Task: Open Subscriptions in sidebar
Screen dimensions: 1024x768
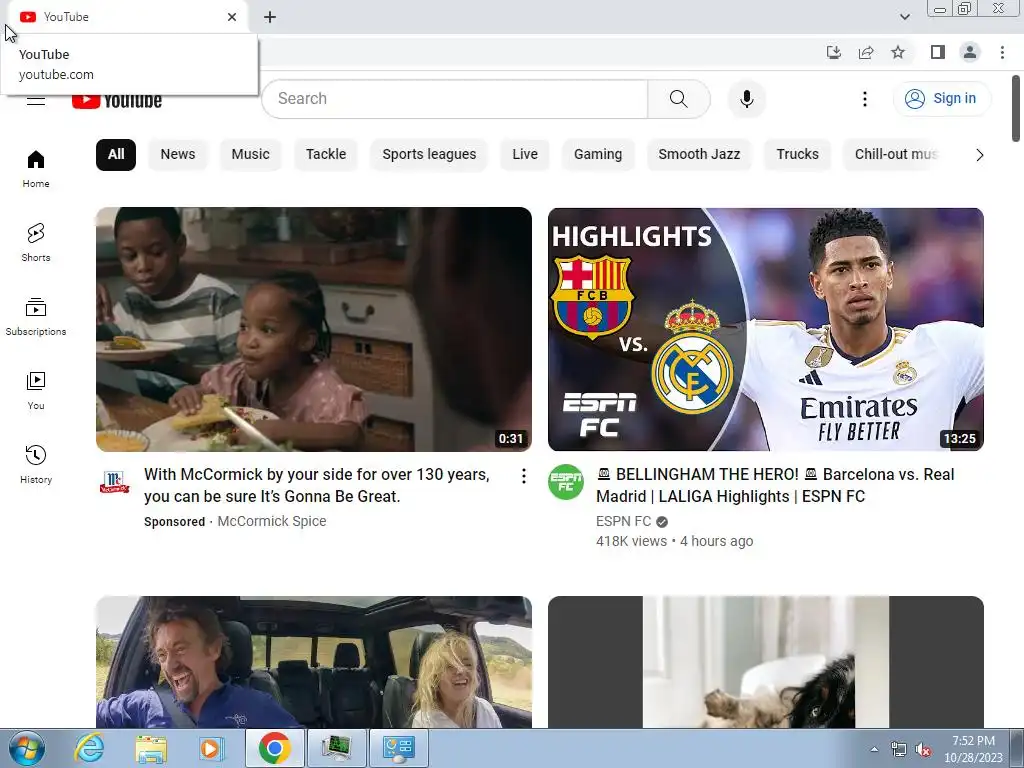Action: pos(36,317)
